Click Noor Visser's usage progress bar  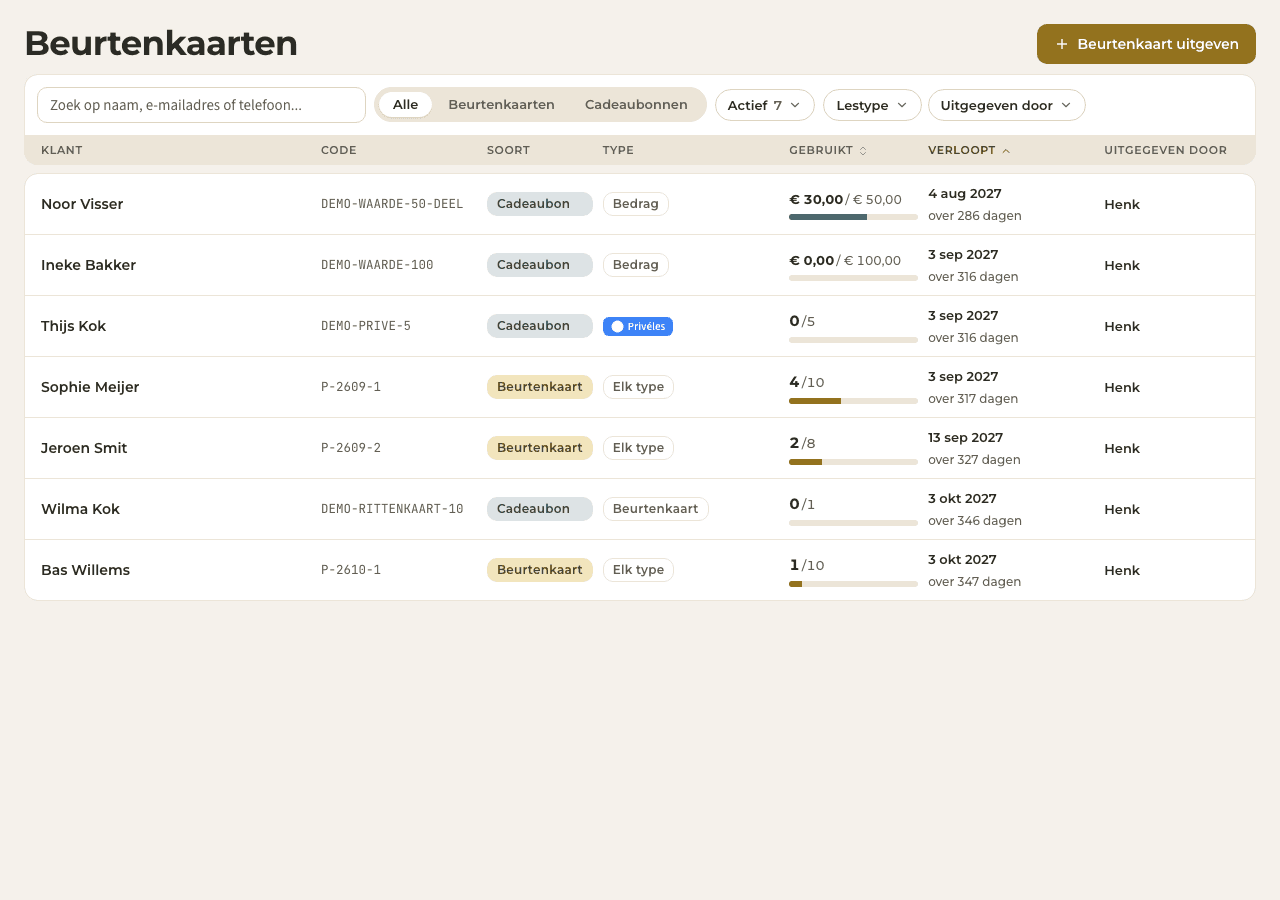pos(853,217)
